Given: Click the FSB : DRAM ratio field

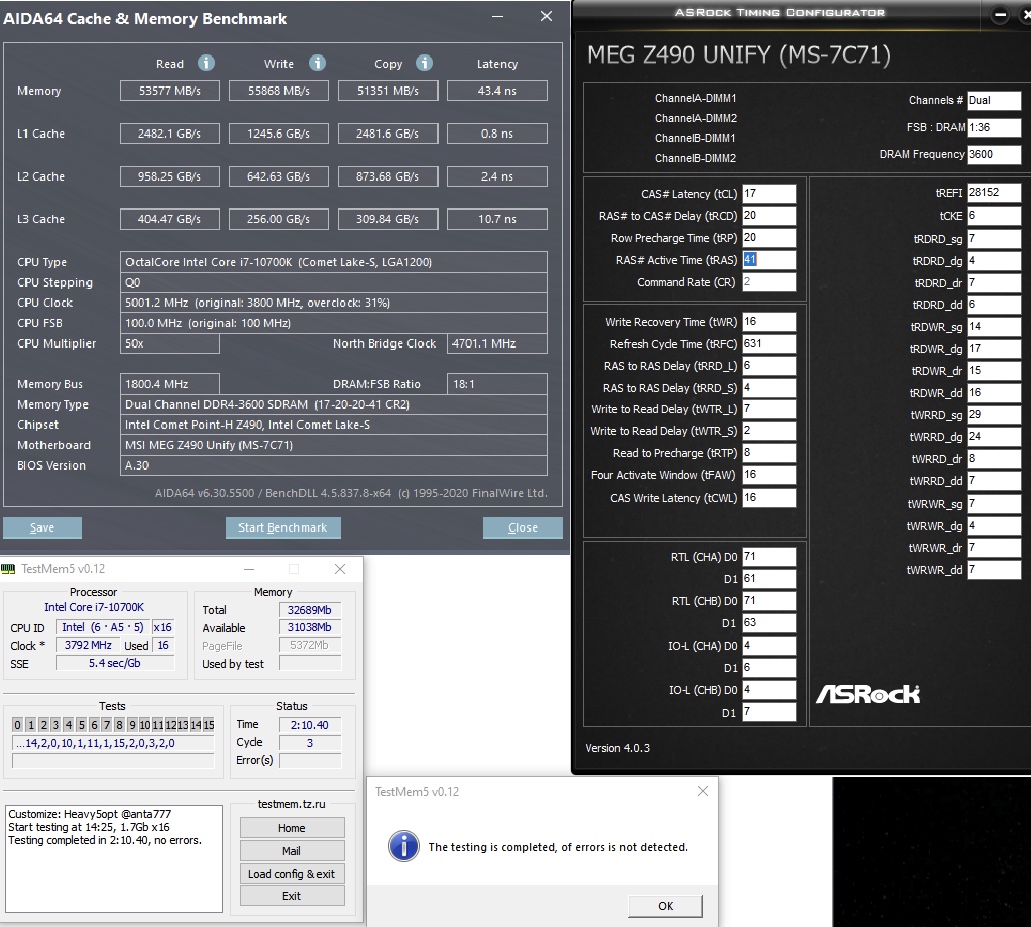Looking at the screenshot, I should (x=994, y=128).
